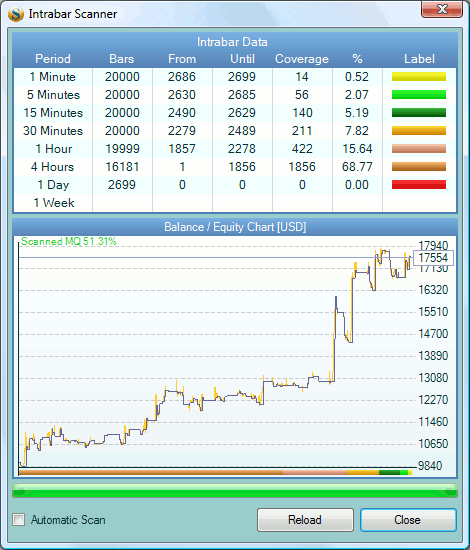Viewport: 470px width, 550px height.
Task: Click the percentage value 2.07
Action: click(357, 95)
